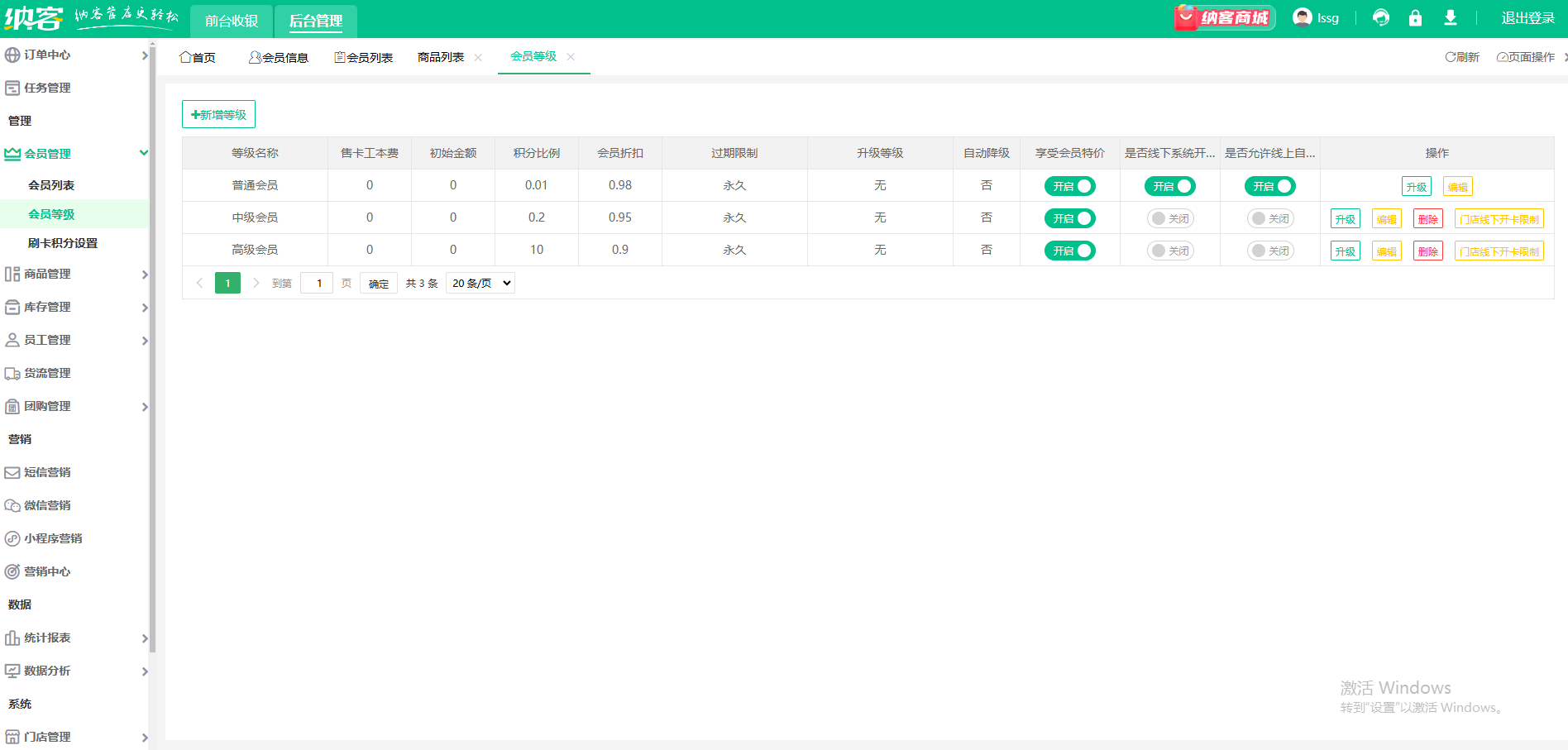
Task: Click the lock screen icon
Action: coord(1415,18)
